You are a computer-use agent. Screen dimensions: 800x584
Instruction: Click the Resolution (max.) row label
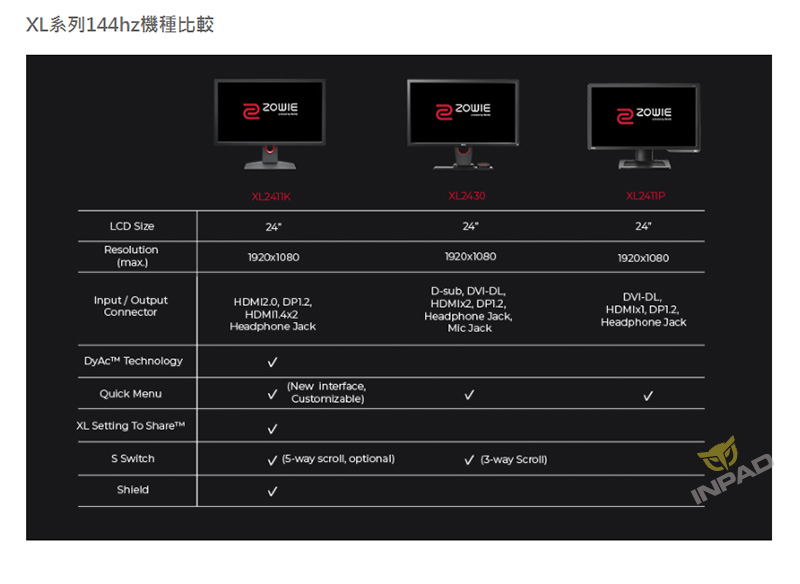(132, 256)
